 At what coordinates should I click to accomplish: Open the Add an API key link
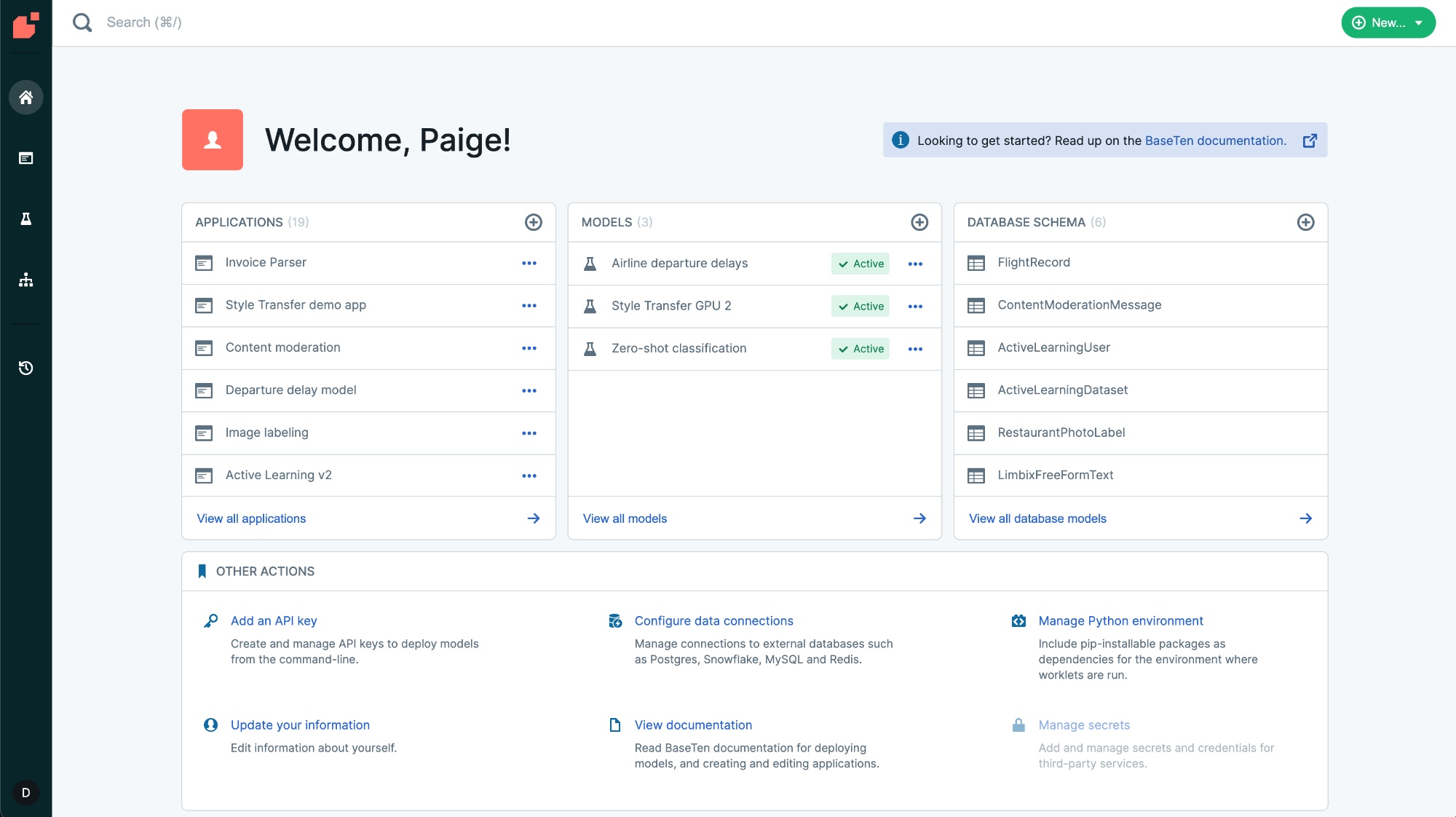[274, 621]
